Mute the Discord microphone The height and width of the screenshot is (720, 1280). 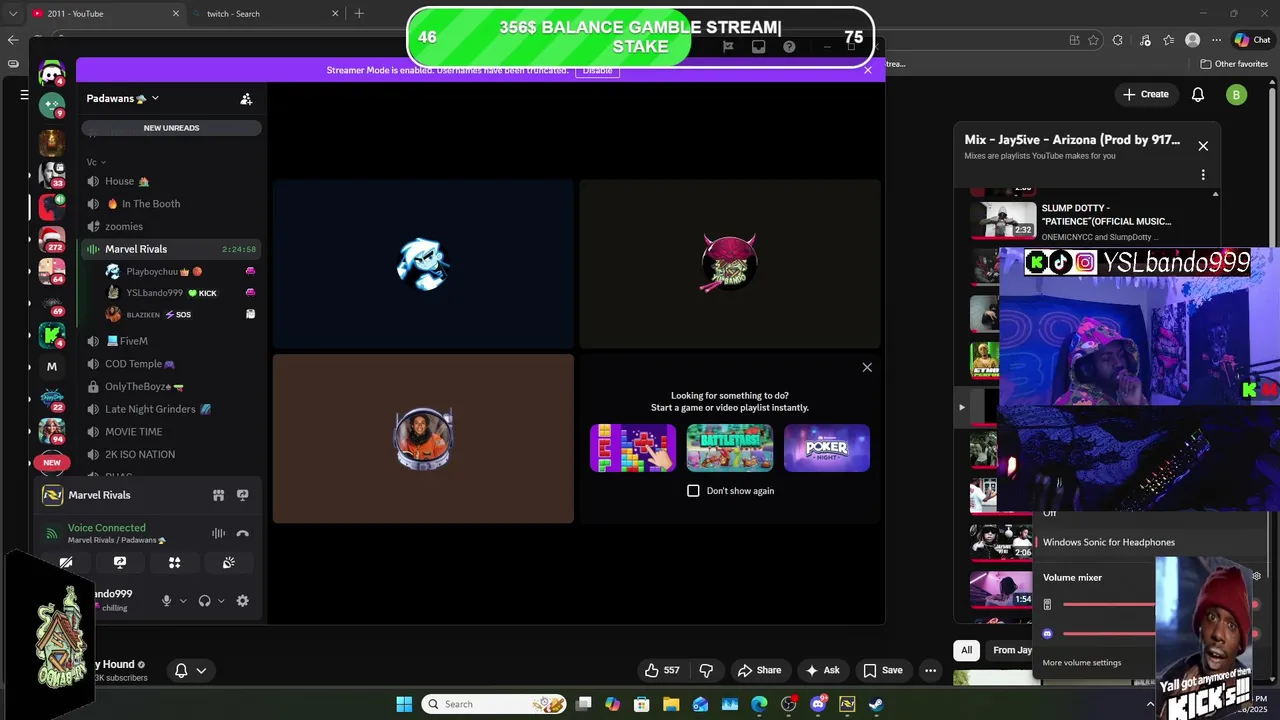[167, 601]
